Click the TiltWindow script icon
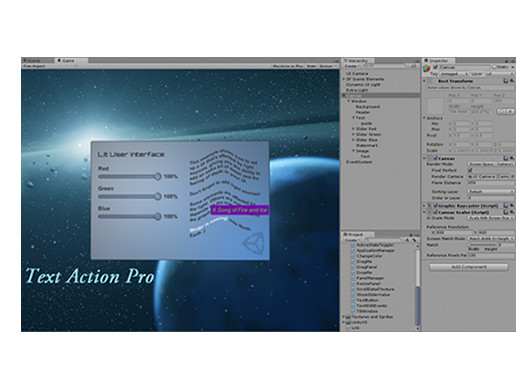The image size is (516, 389). (x=354, y=311)
